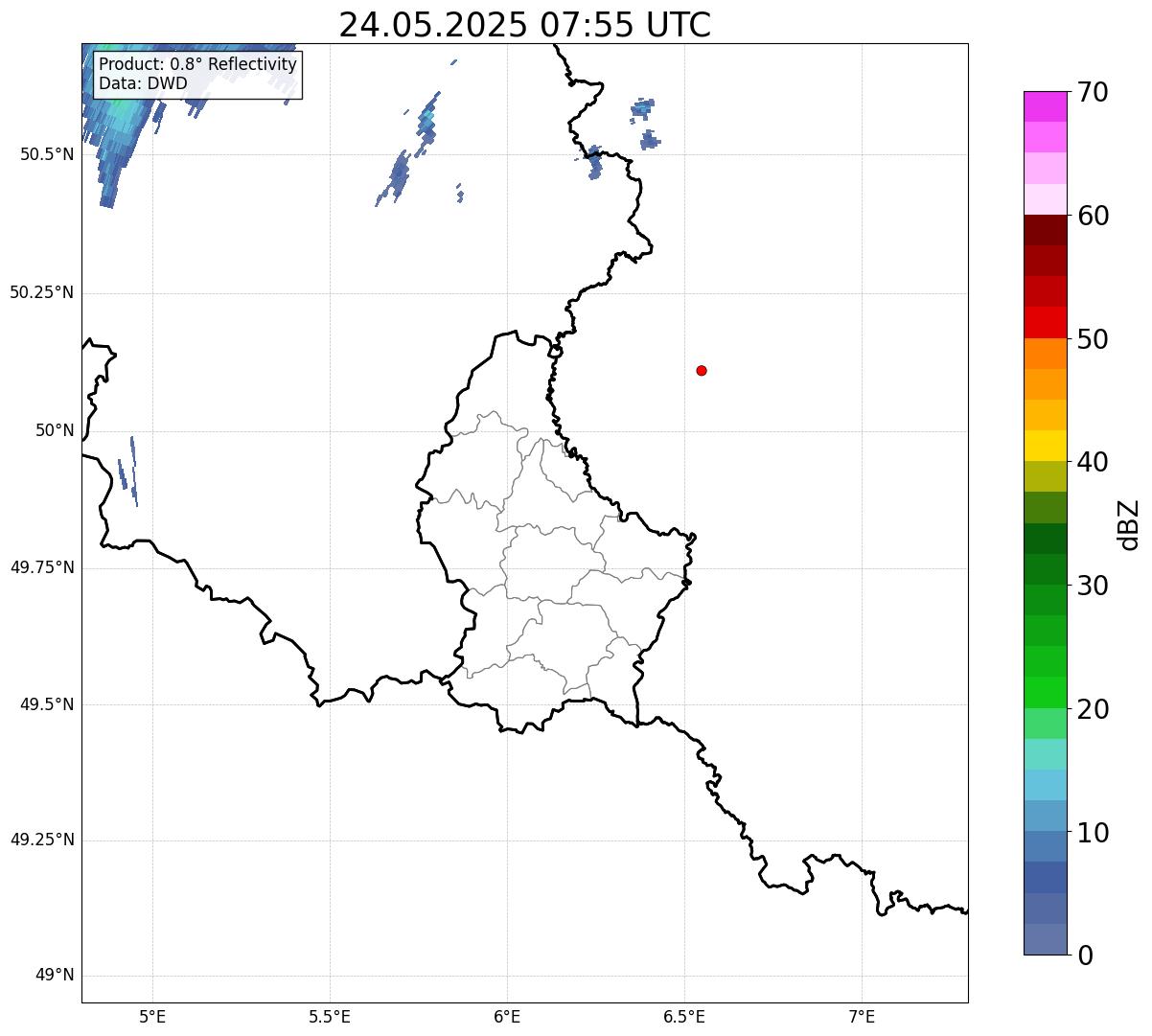This screenshot has width=1152, height=1036.
Task: Click the 70 value on colorbar
Action: coord(1093,92)
